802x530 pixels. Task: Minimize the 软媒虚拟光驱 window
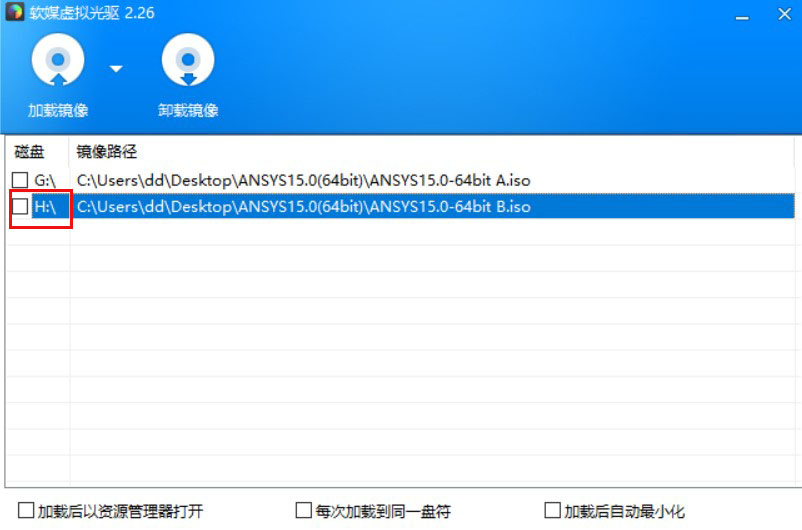(x=742, y=17)
